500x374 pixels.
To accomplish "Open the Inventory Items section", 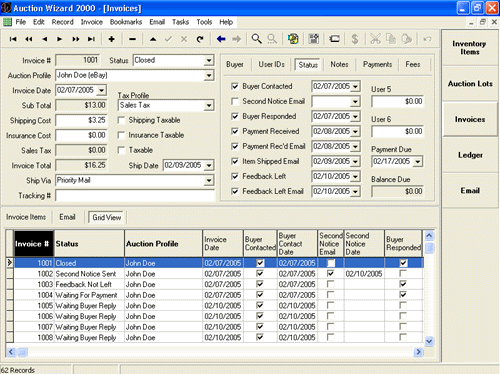I will click(470, 48).
